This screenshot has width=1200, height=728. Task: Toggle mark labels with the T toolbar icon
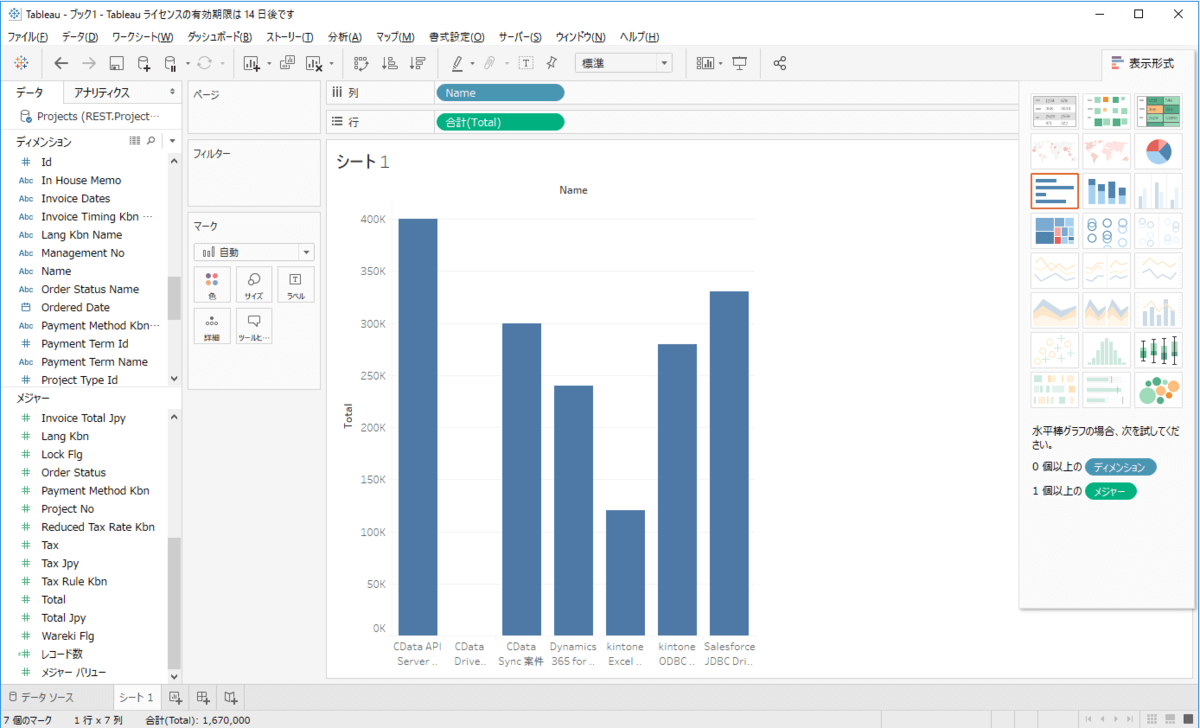525,63
